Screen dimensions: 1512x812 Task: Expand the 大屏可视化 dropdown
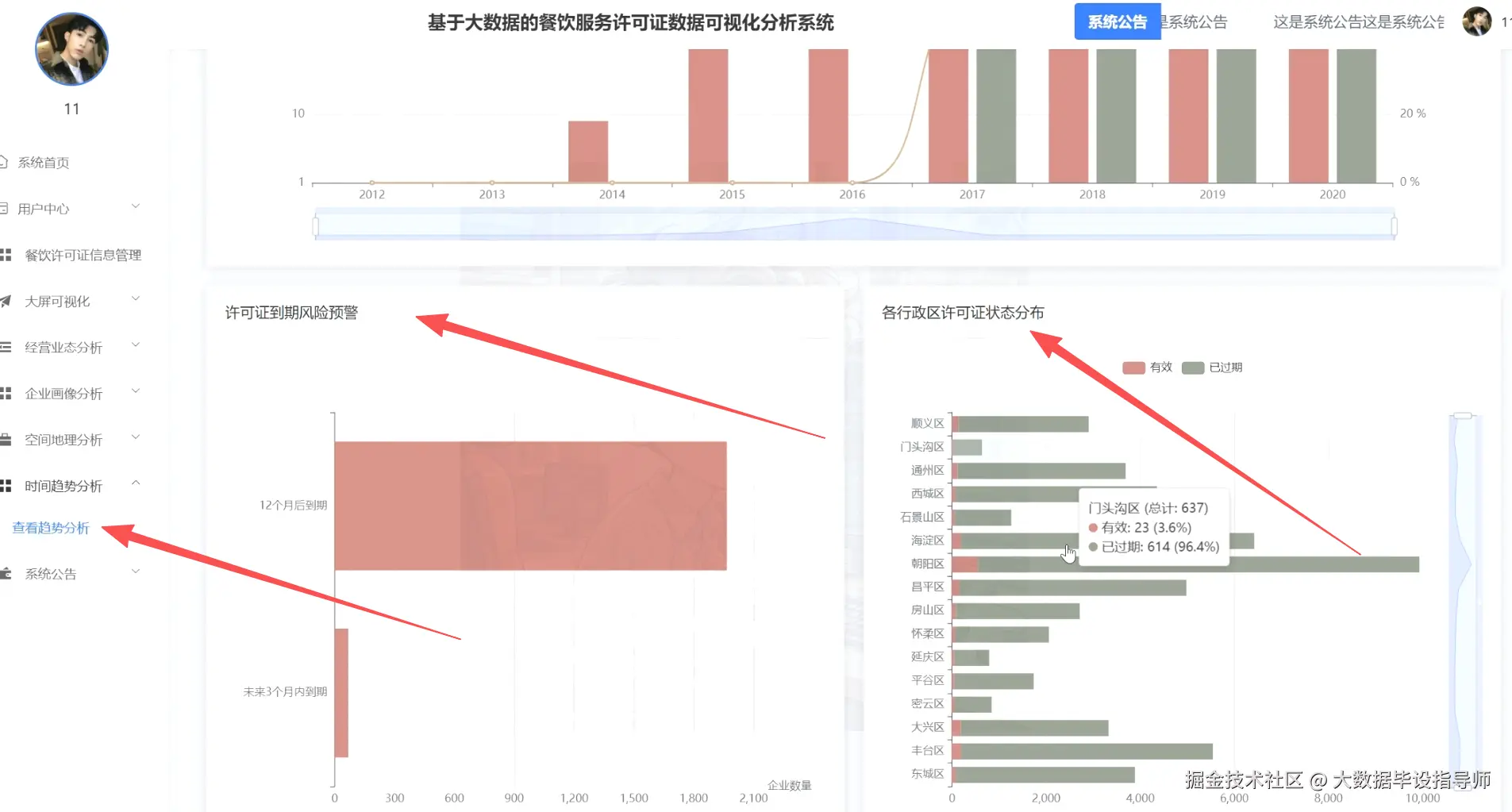click(135, 298)
